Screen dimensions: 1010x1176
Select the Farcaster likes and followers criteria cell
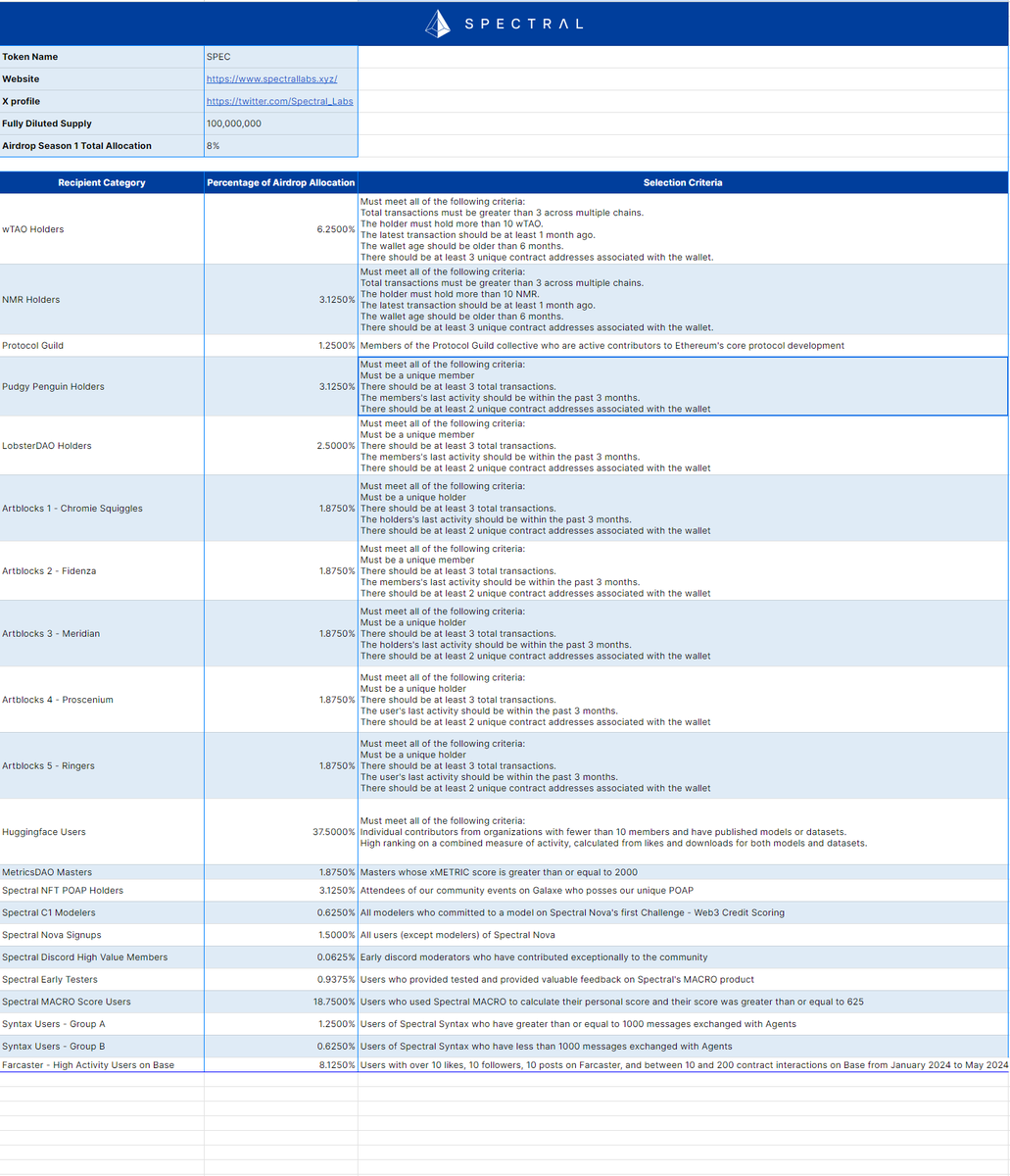pyautogui.click(x=683, y=1065)
